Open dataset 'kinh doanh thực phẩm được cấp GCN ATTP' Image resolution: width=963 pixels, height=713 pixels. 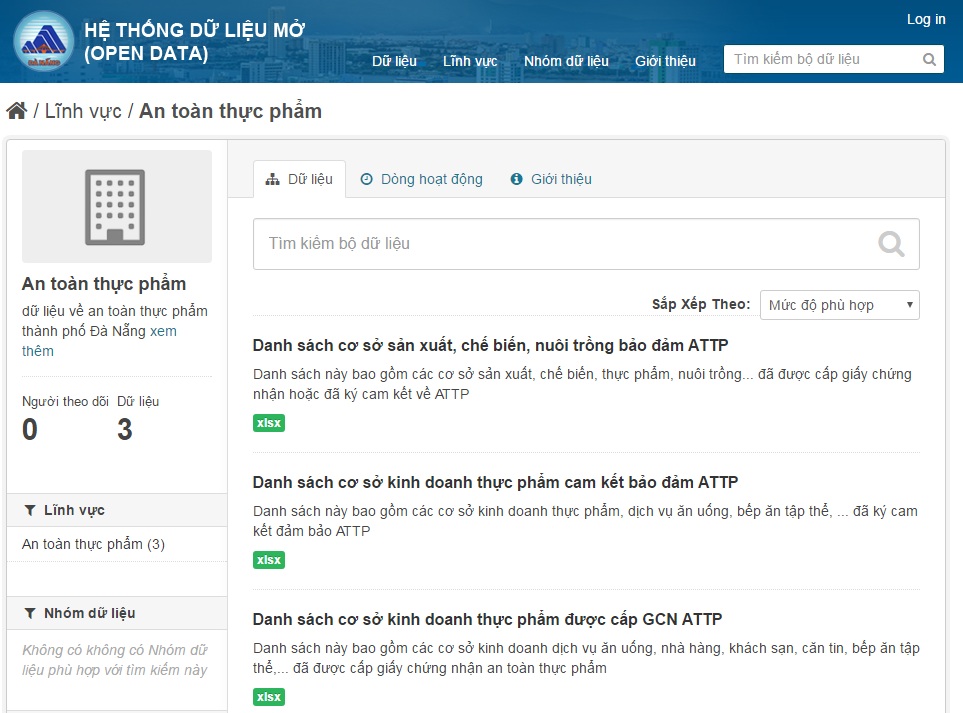488,620
